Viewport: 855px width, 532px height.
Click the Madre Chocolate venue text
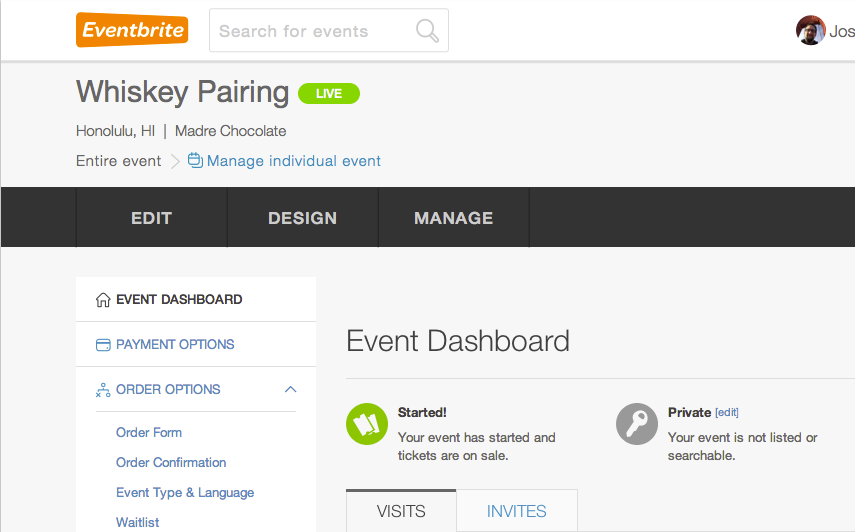pyautogui.click(x=230, y=131)
